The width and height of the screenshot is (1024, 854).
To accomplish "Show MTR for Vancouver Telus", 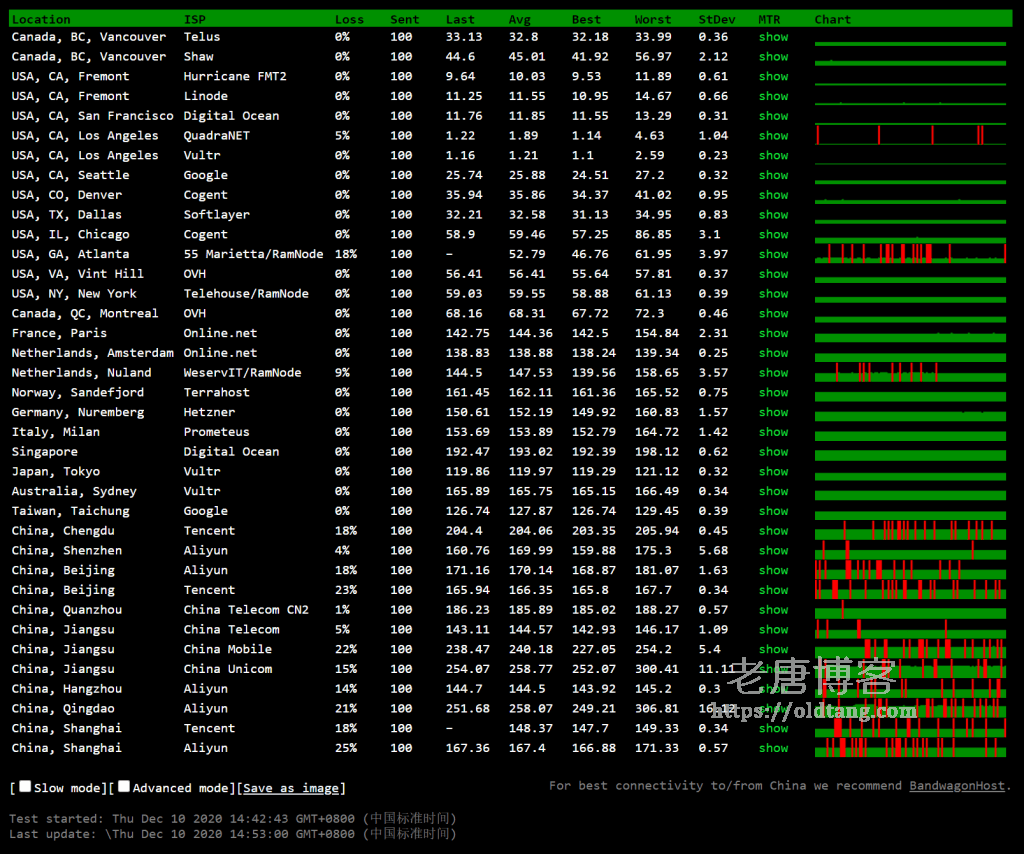I will click(773, 37).
